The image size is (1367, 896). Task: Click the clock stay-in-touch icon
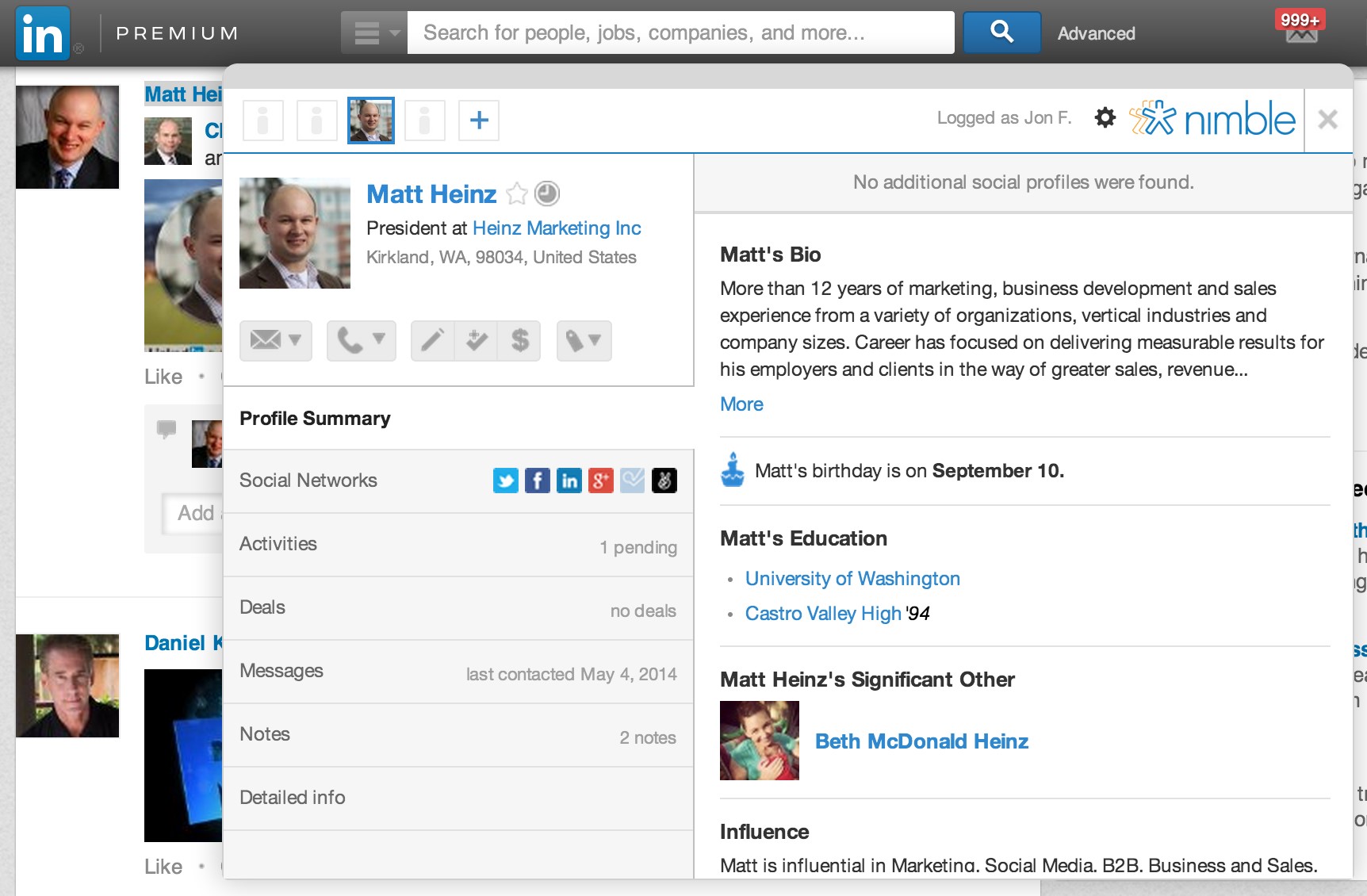pyautogui.click(x=547, y=193)
